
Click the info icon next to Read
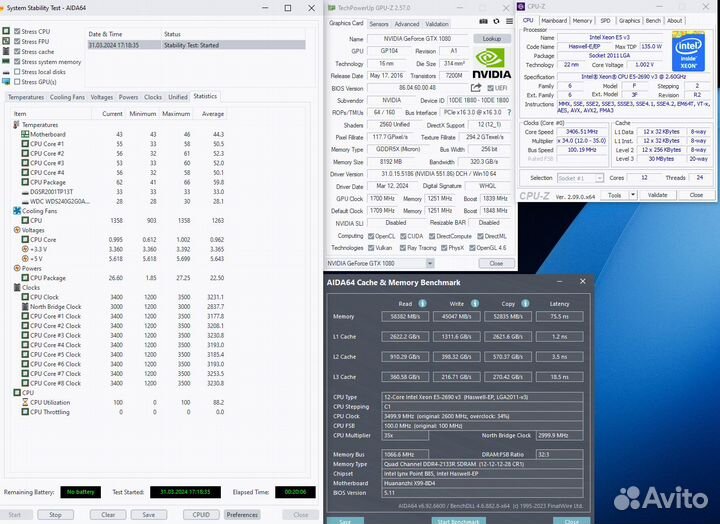[422, 304]
